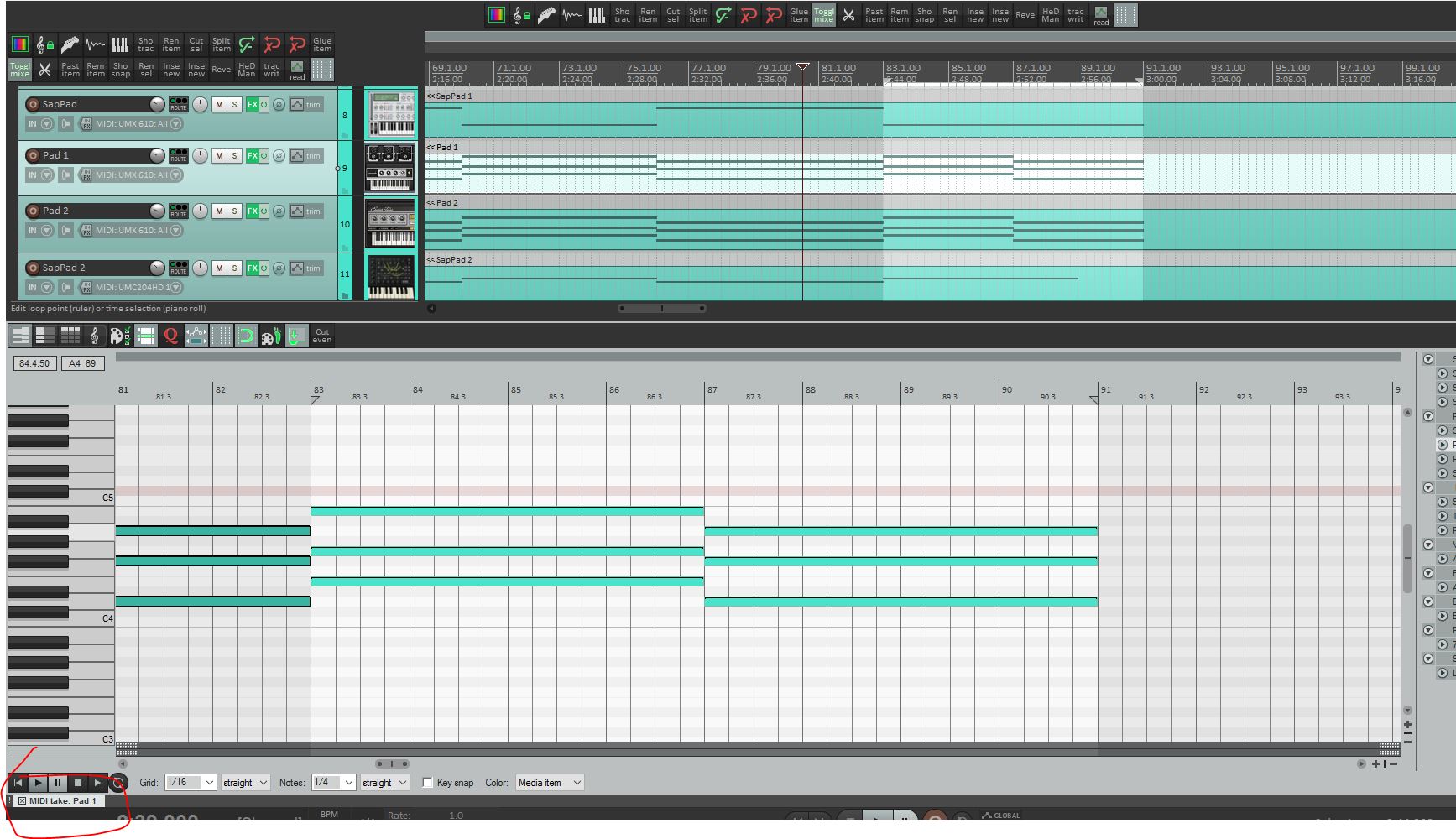
Task: Select the scissors icon in the toolbar above the tracks
Action: point(45,70)
